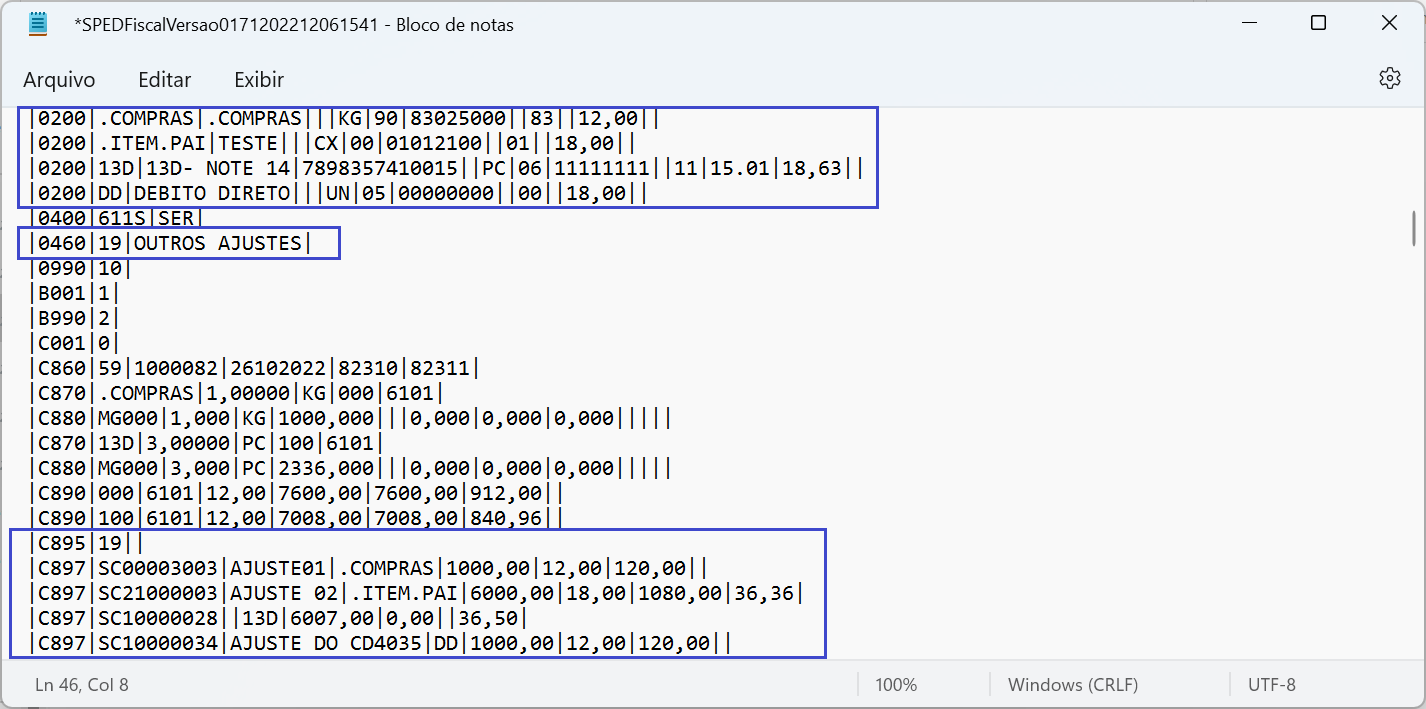
Task: Open the Settings gear icon
Action: [x=1389, y=79]
